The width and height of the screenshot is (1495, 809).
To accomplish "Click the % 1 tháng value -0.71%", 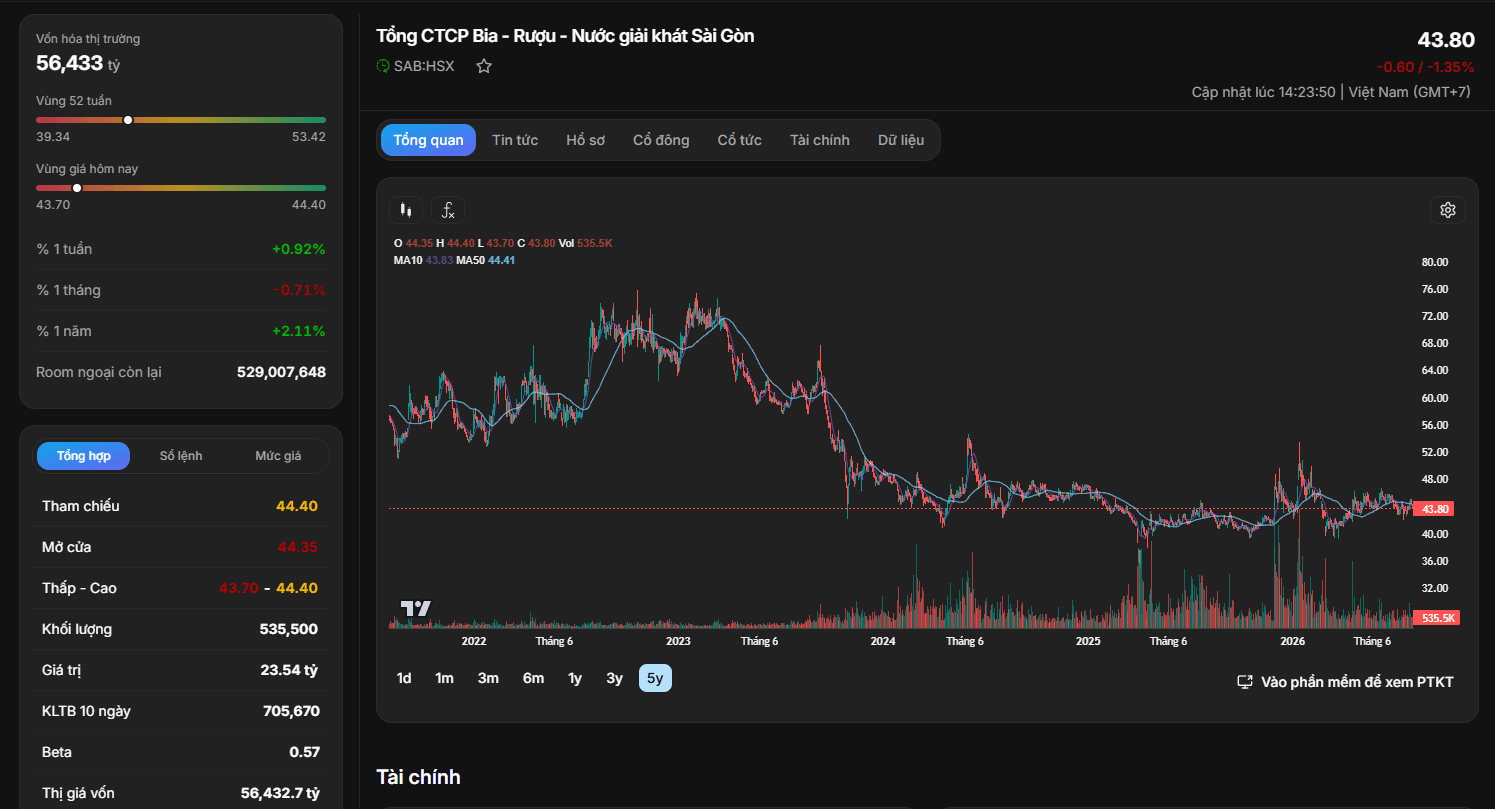I will (299, 290).
